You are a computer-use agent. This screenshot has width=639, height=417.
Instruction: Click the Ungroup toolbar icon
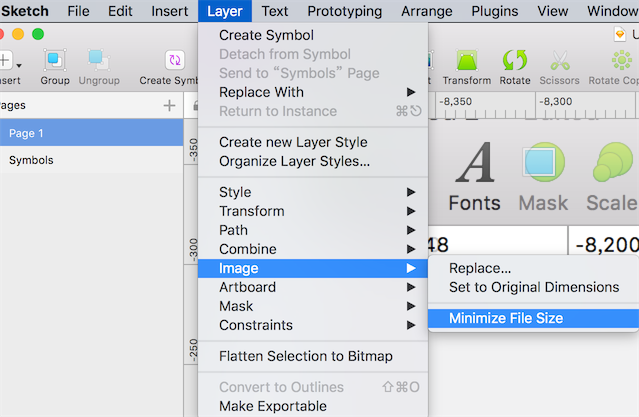coord(99,61)
